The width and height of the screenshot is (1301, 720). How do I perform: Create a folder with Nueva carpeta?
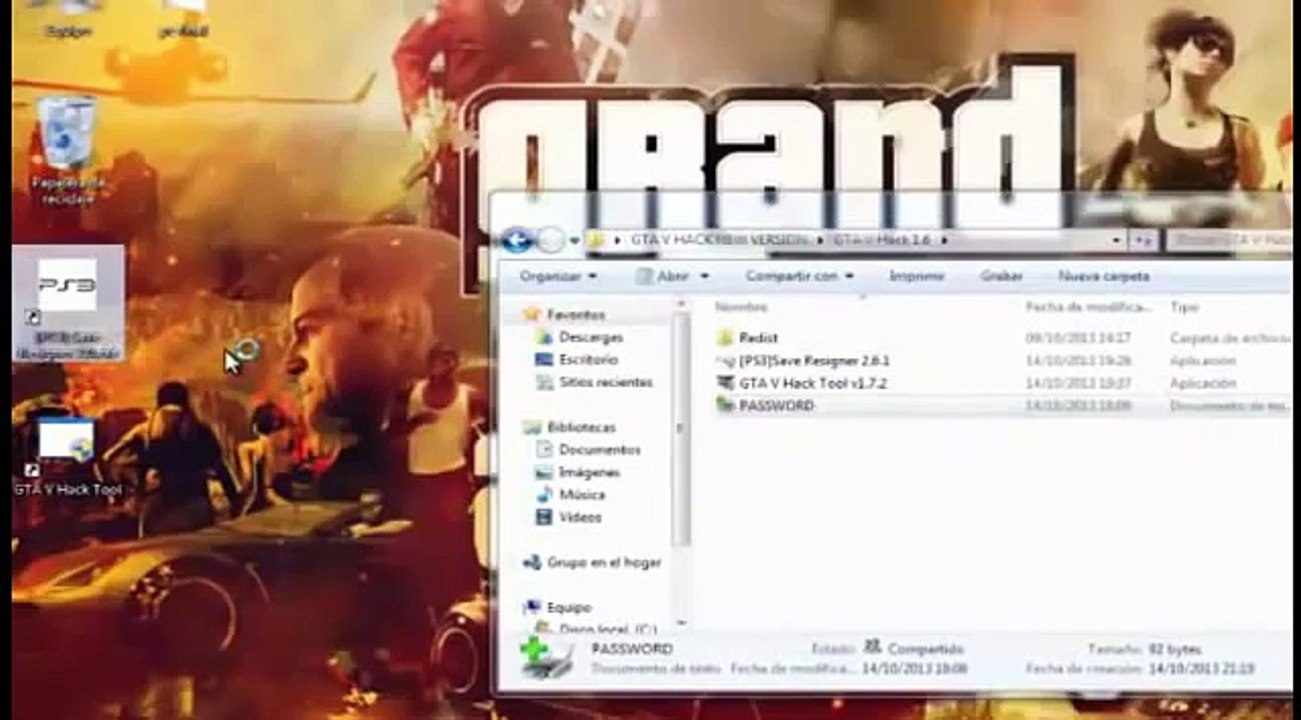1103,276
